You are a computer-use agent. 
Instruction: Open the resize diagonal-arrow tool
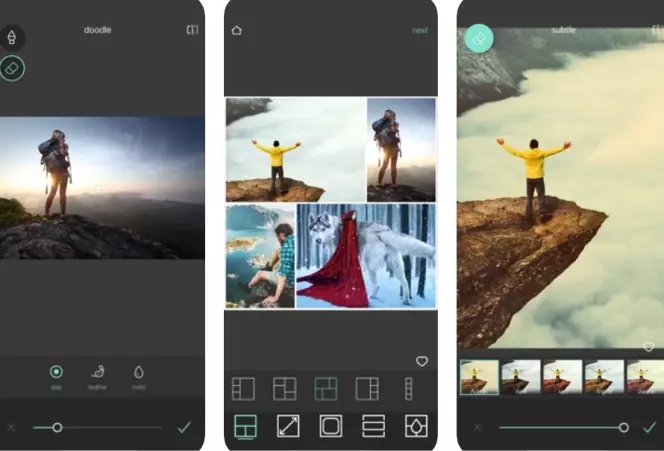288,426
